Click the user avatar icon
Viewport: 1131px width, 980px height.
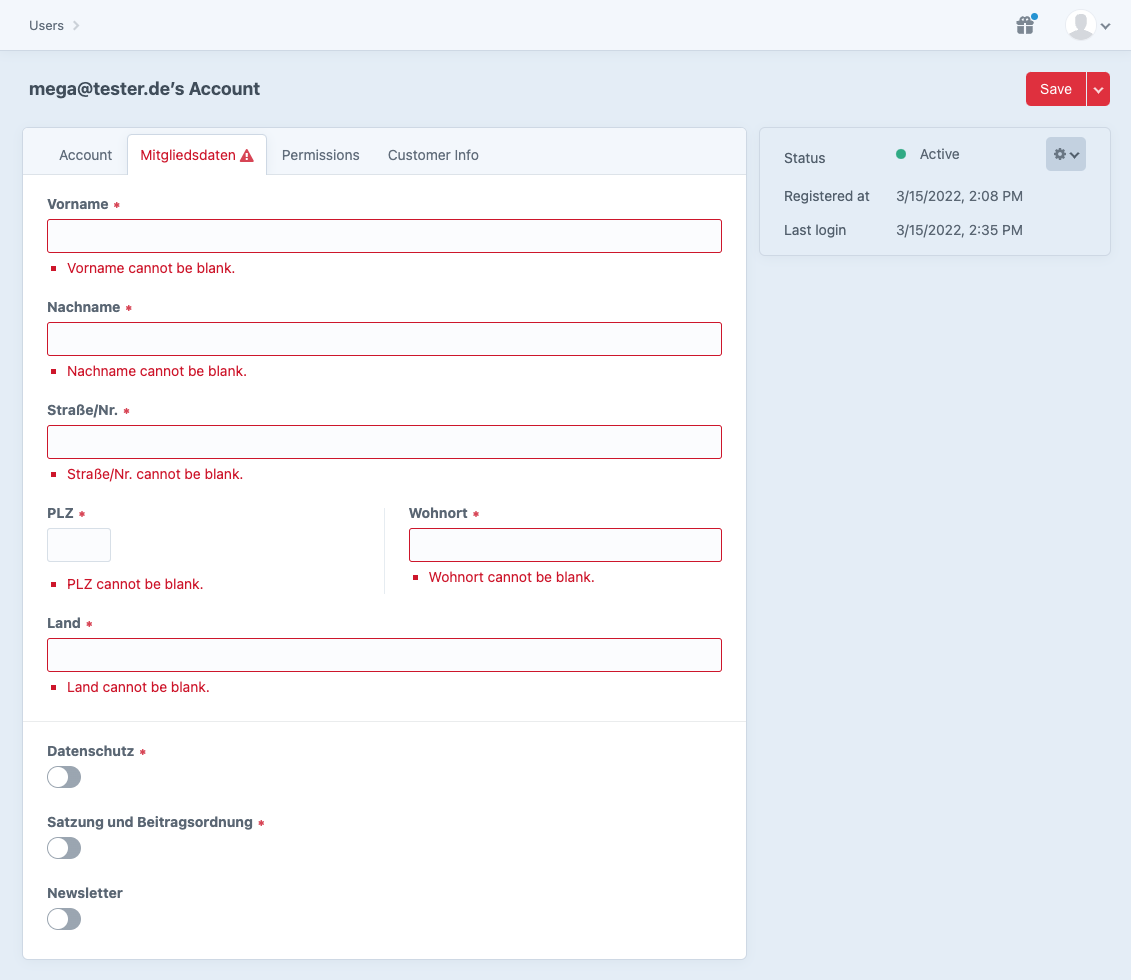click(x=1083, y=25)
